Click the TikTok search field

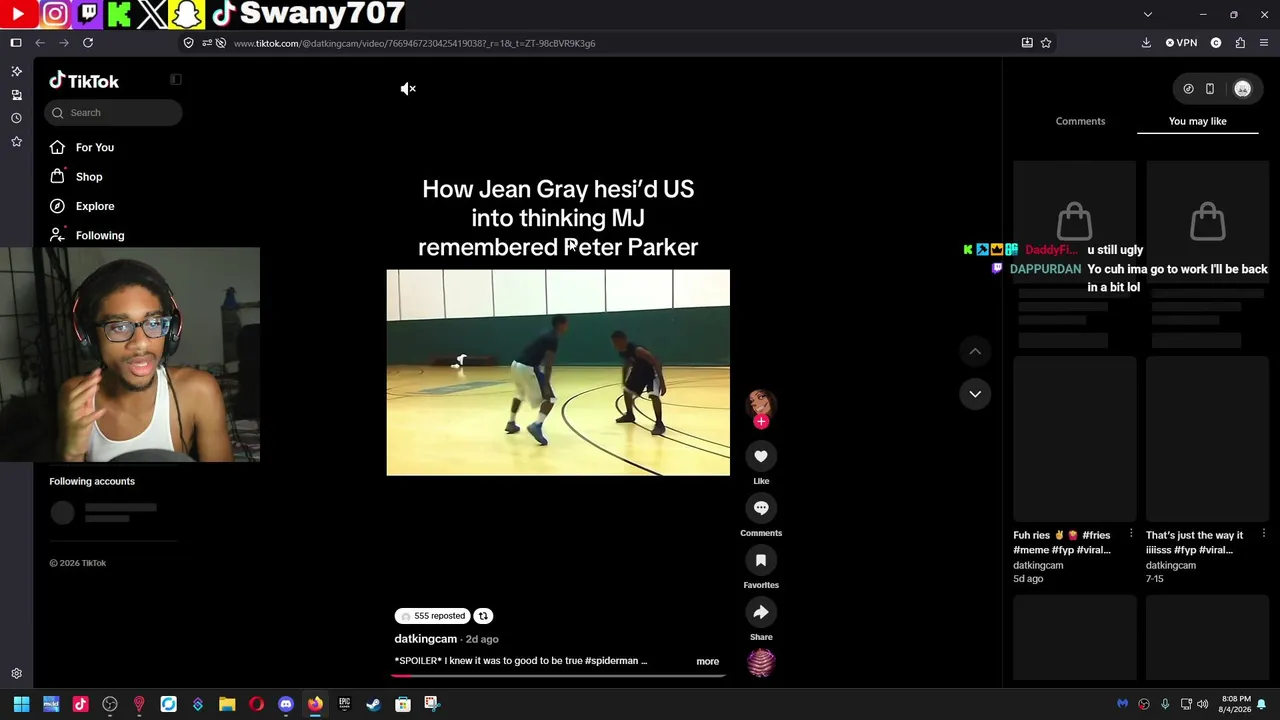pos(113,113)
